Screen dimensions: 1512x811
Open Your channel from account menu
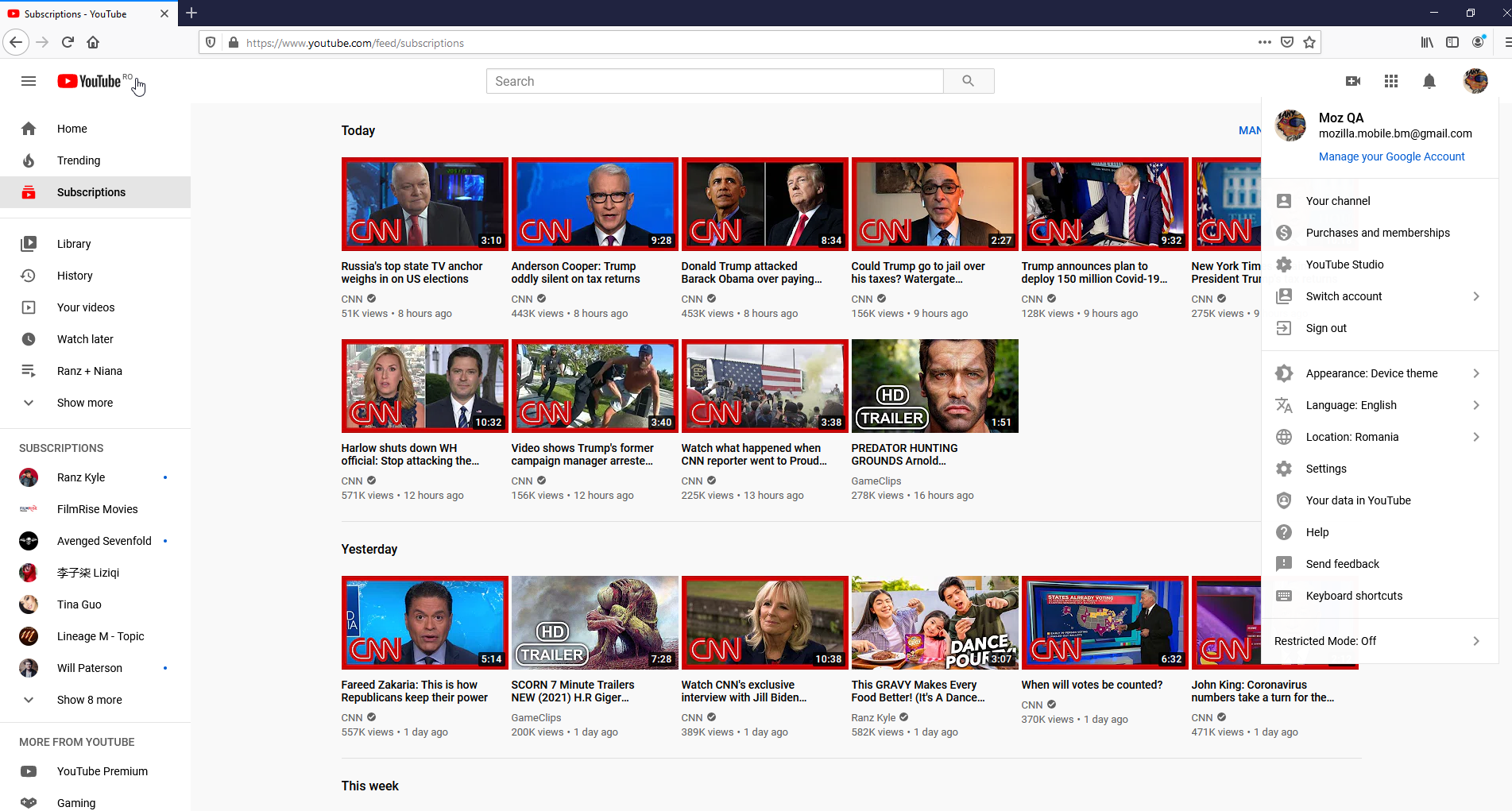tap(1380, 201)
